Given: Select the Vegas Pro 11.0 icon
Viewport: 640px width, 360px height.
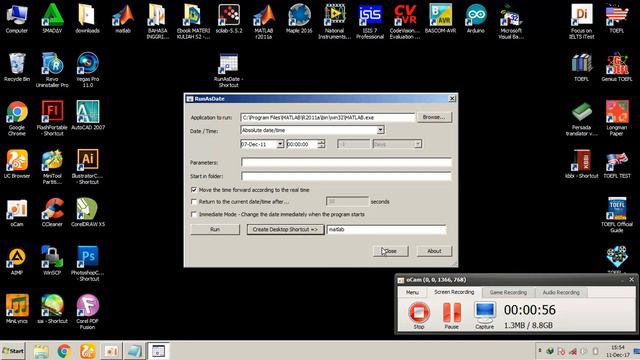Looking at the screenshot, I should pyautogui.click(x=87, y=70).
